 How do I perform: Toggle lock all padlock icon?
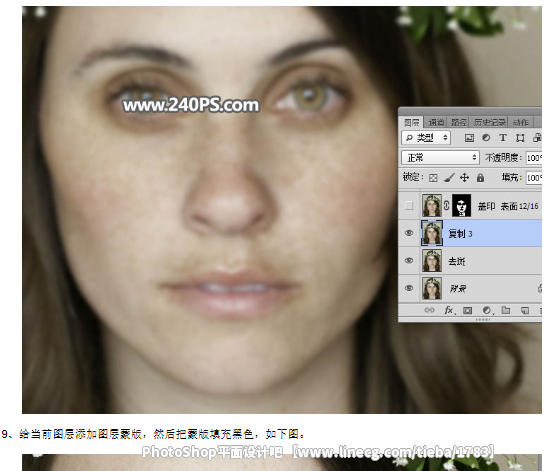click(x=480, y=178)
